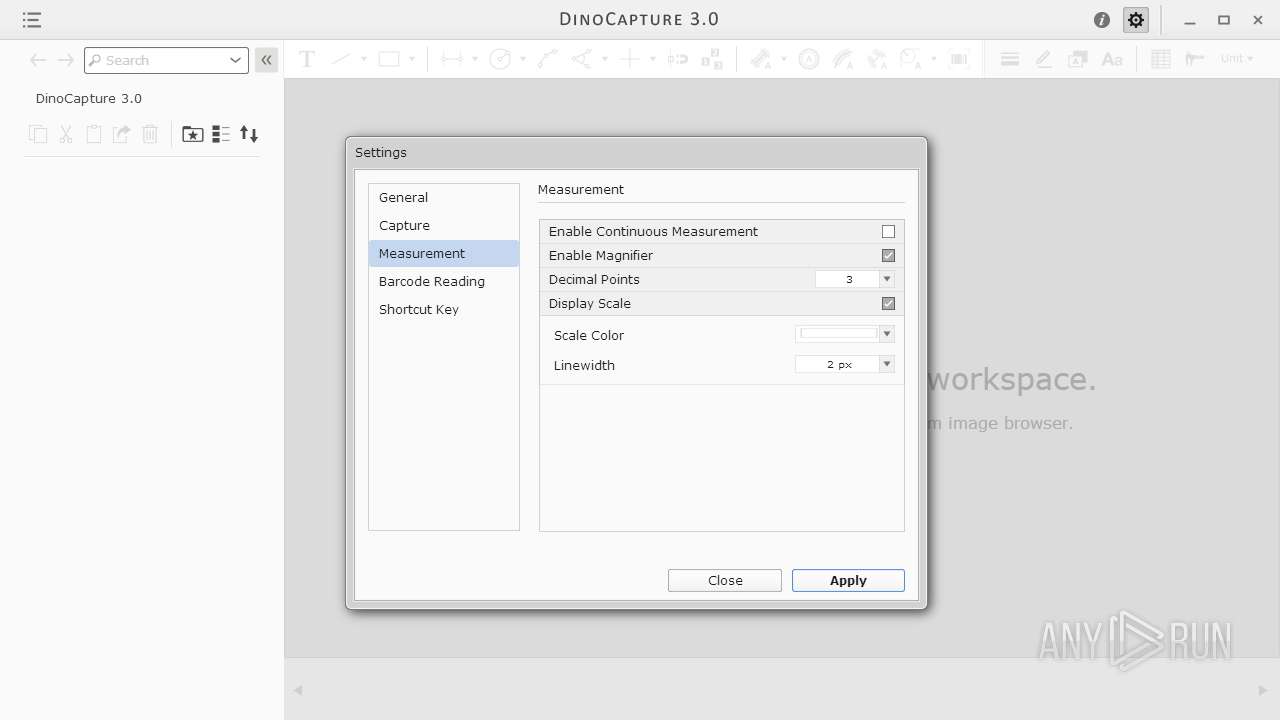Click the paste clipboard icon
This screenshot has height=720, width=1280.
pos(94,134)
